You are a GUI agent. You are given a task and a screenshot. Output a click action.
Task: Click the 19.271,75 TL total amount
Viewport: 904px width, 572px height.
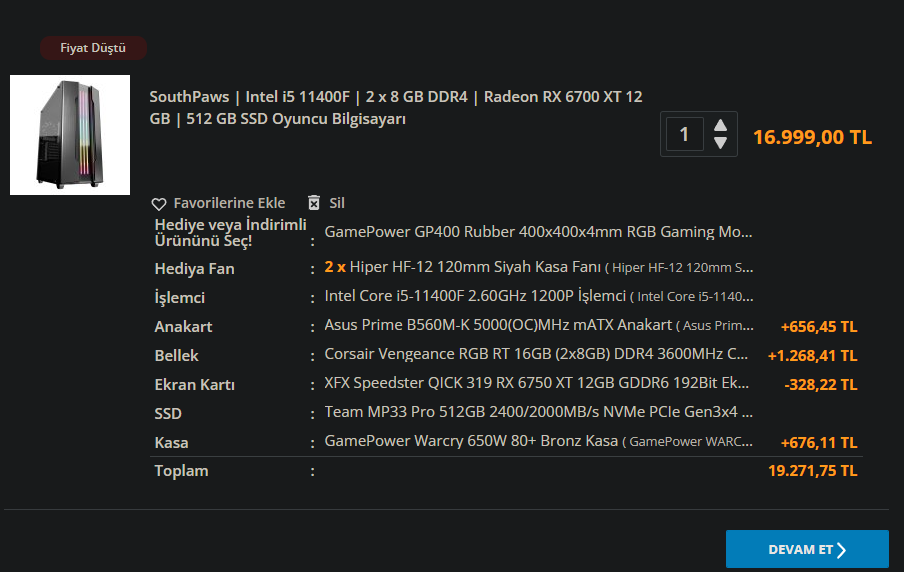click(x=812, y=471)
